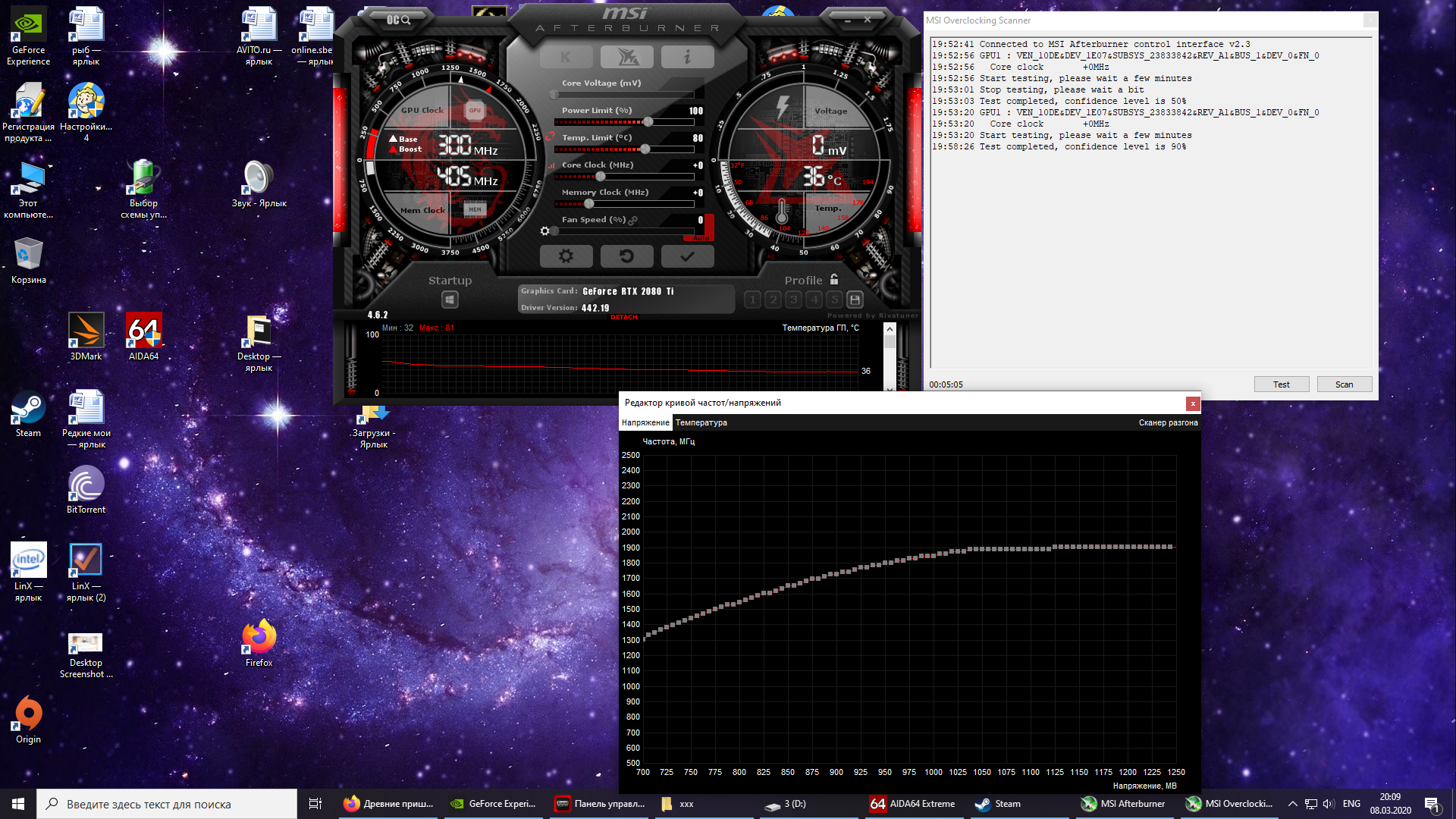Show hidden system tray icons chevron
Screen dimensions: 1456x819
click(x=1292, y=804)
